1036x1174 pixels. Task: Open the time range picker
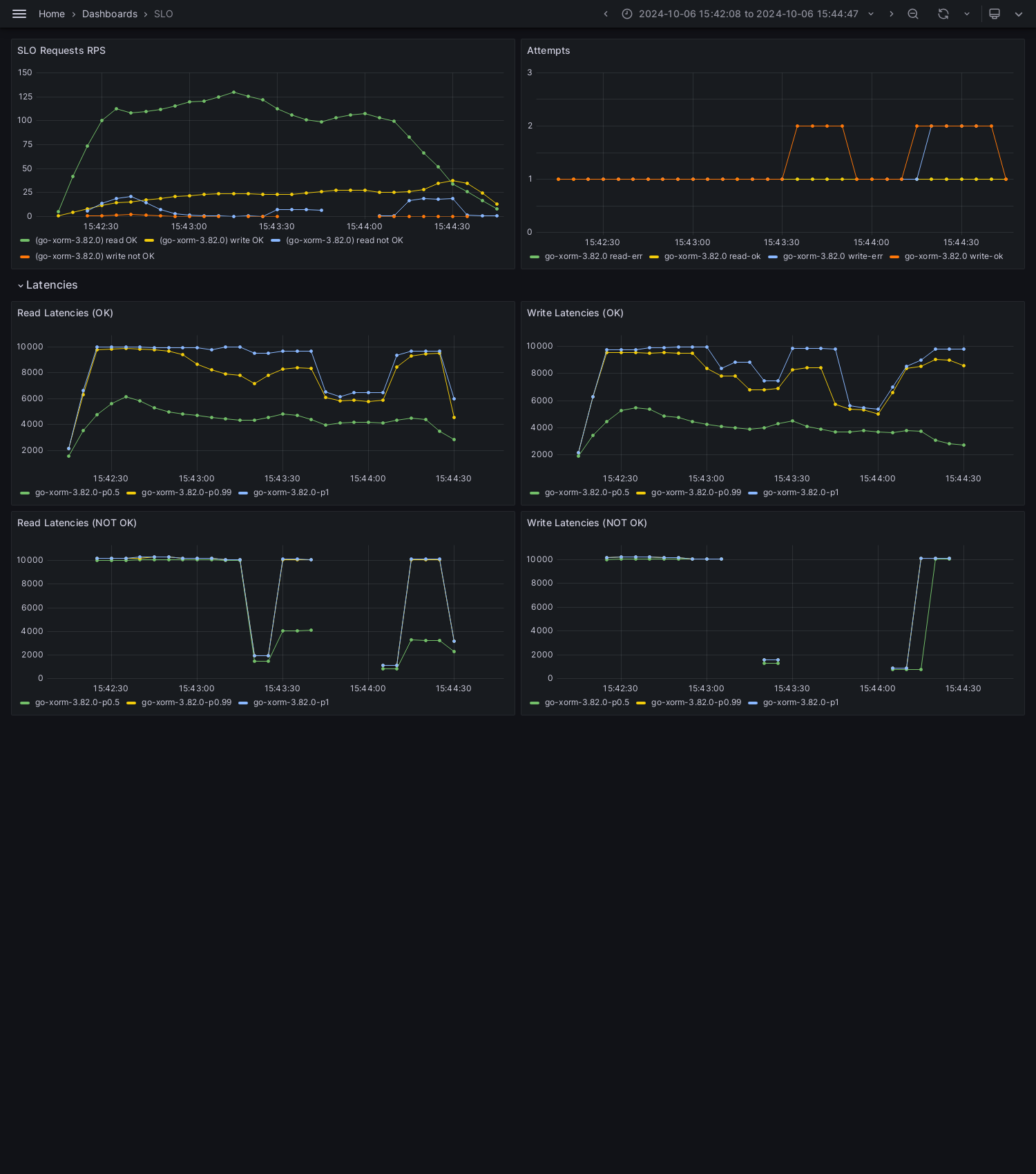pos(748,14)
